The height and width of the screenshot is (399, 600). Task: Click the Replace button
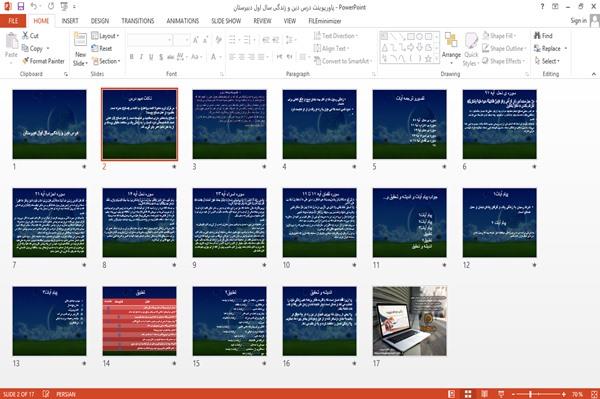550,49
